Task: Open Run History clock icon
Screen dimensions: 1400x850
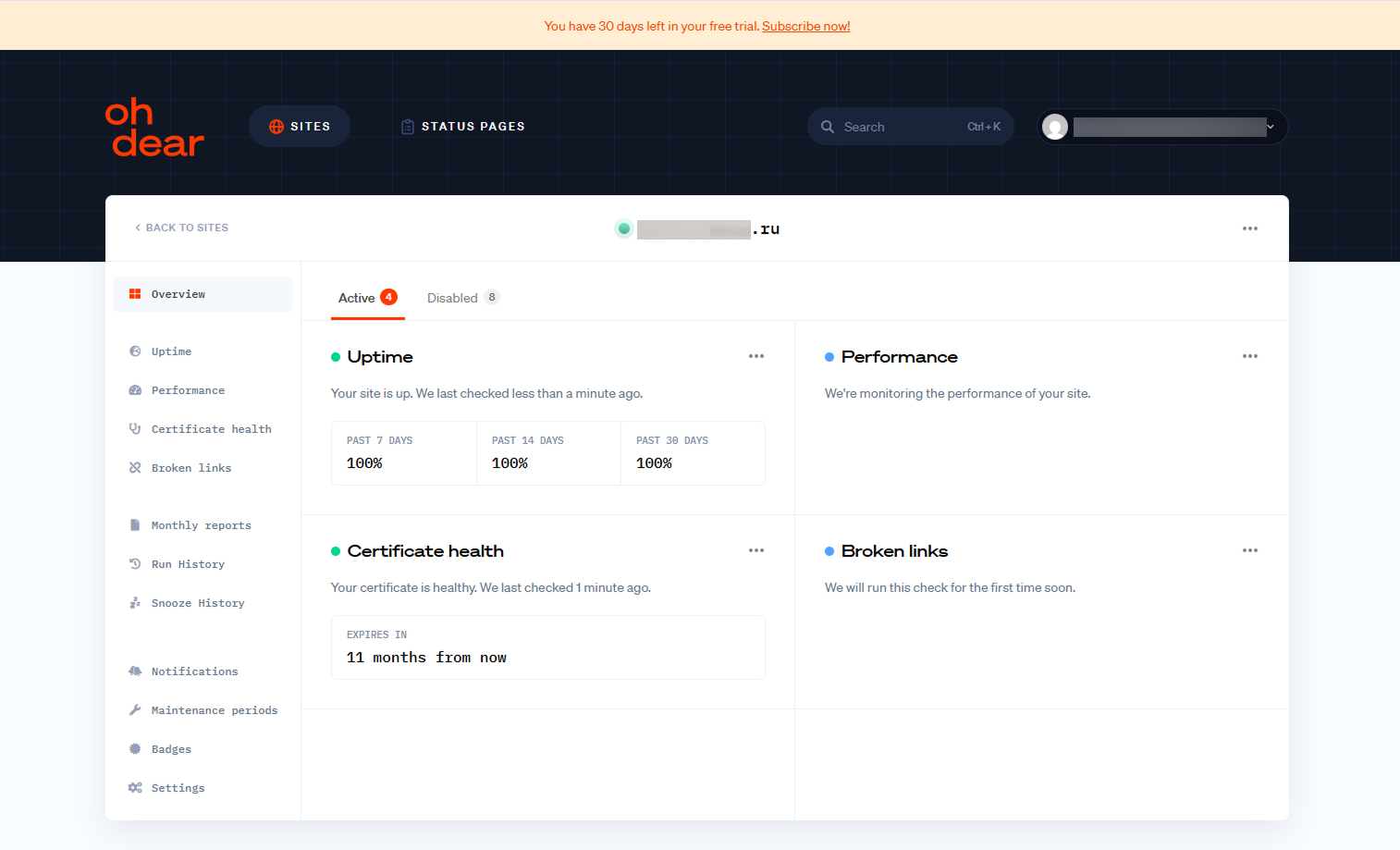Action: coord(135,564)
